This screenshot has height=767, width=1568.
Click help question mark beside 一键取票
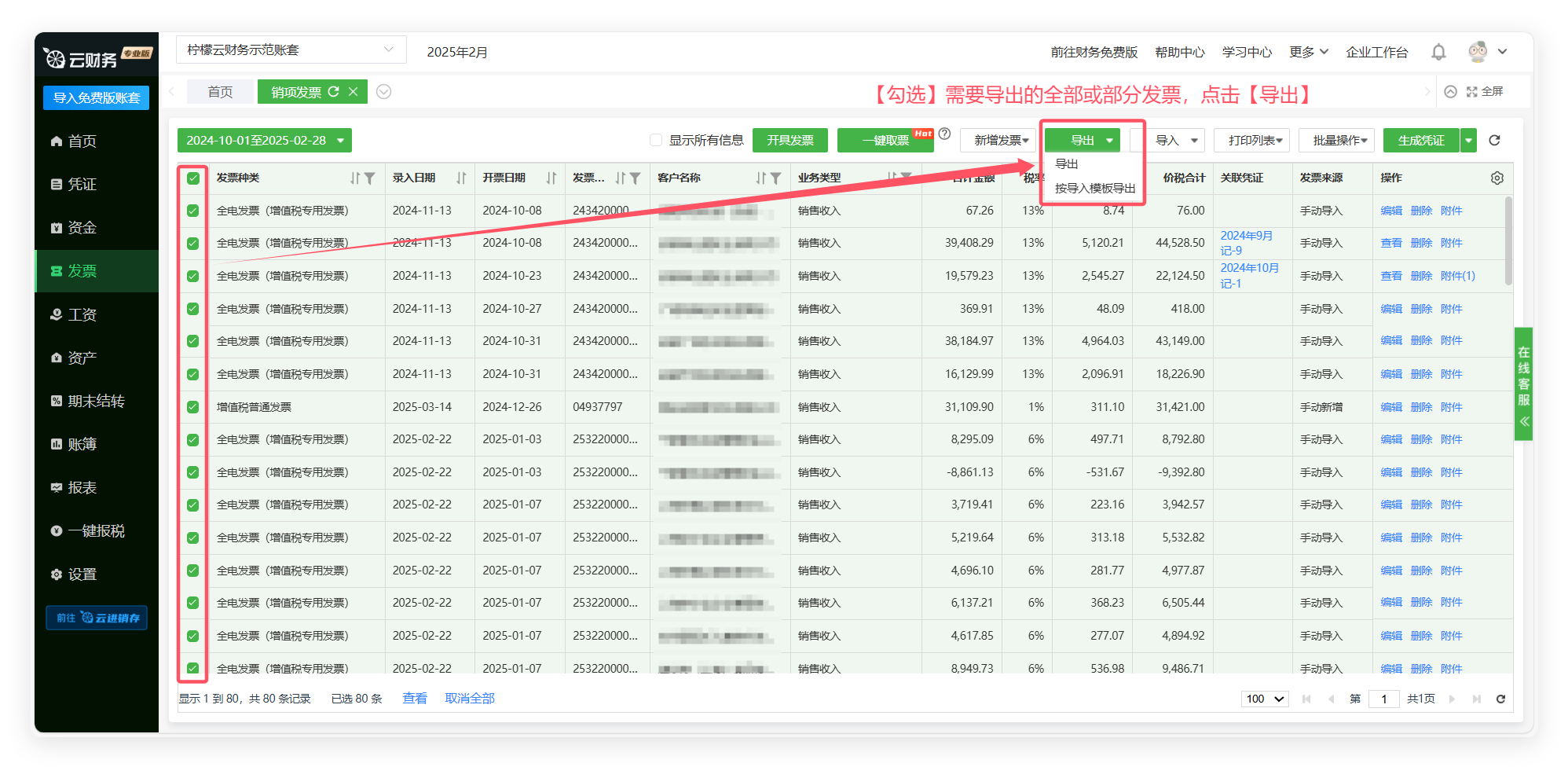945,134
